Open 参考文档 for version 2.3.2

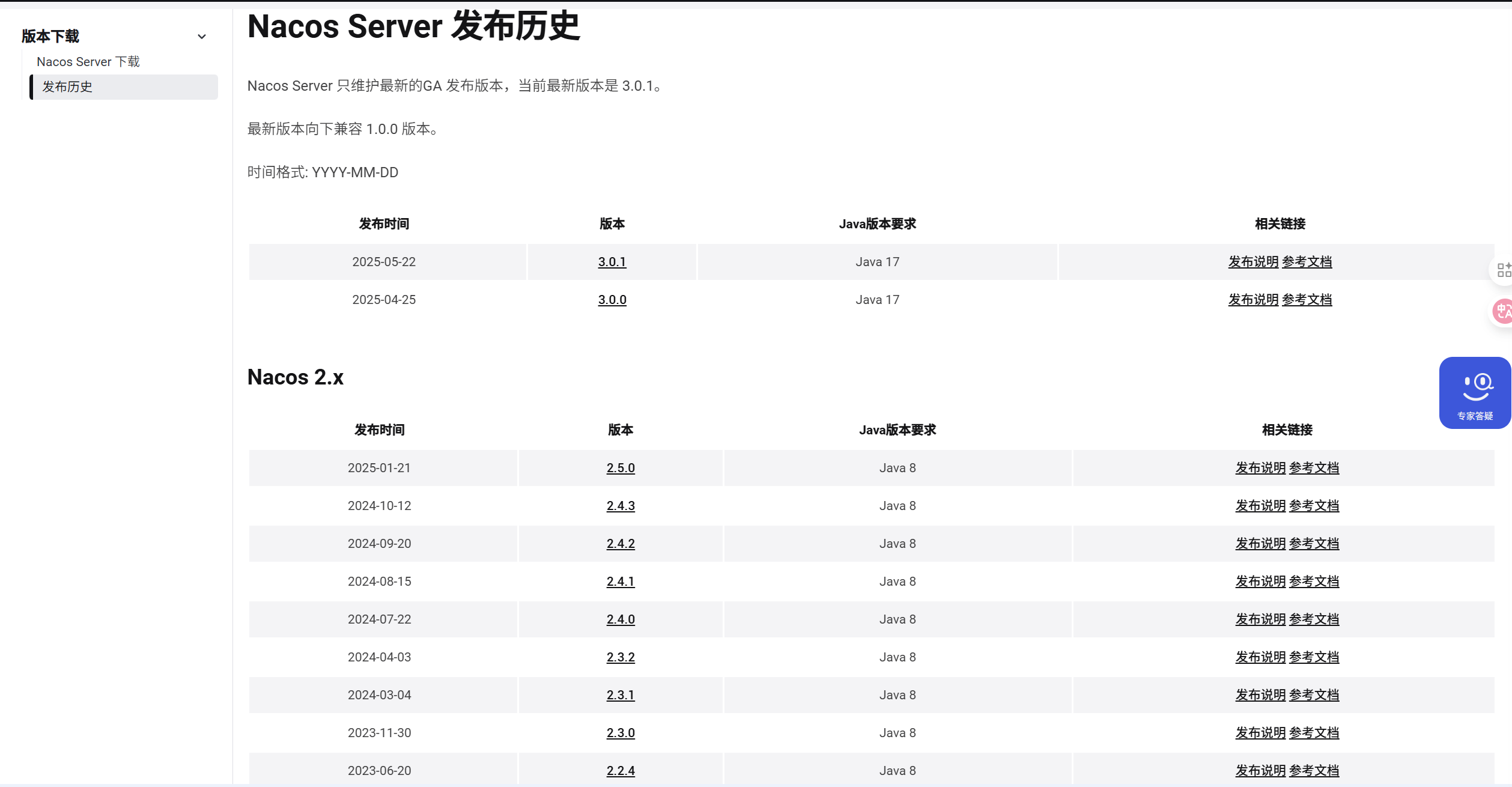click(1314, 657)
